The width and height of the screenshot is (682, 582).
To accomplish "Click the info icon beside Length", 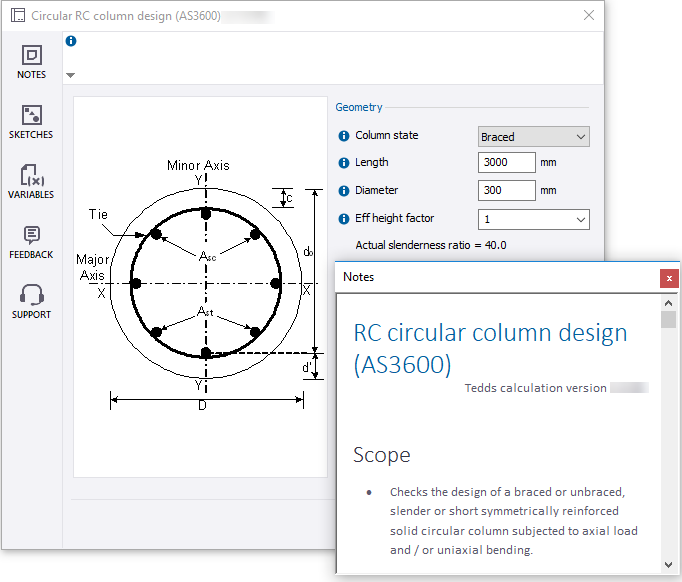I will coord(344,163).
